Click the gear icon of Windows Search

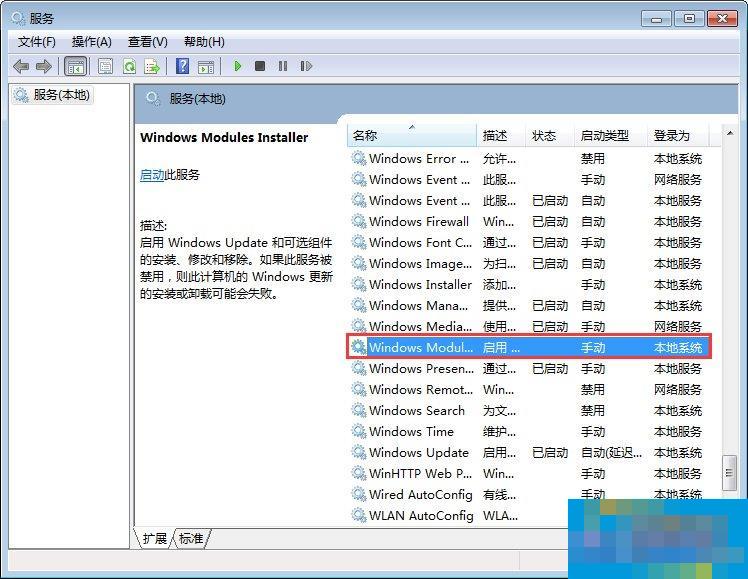pyautogui.click(x=359, y=410)
